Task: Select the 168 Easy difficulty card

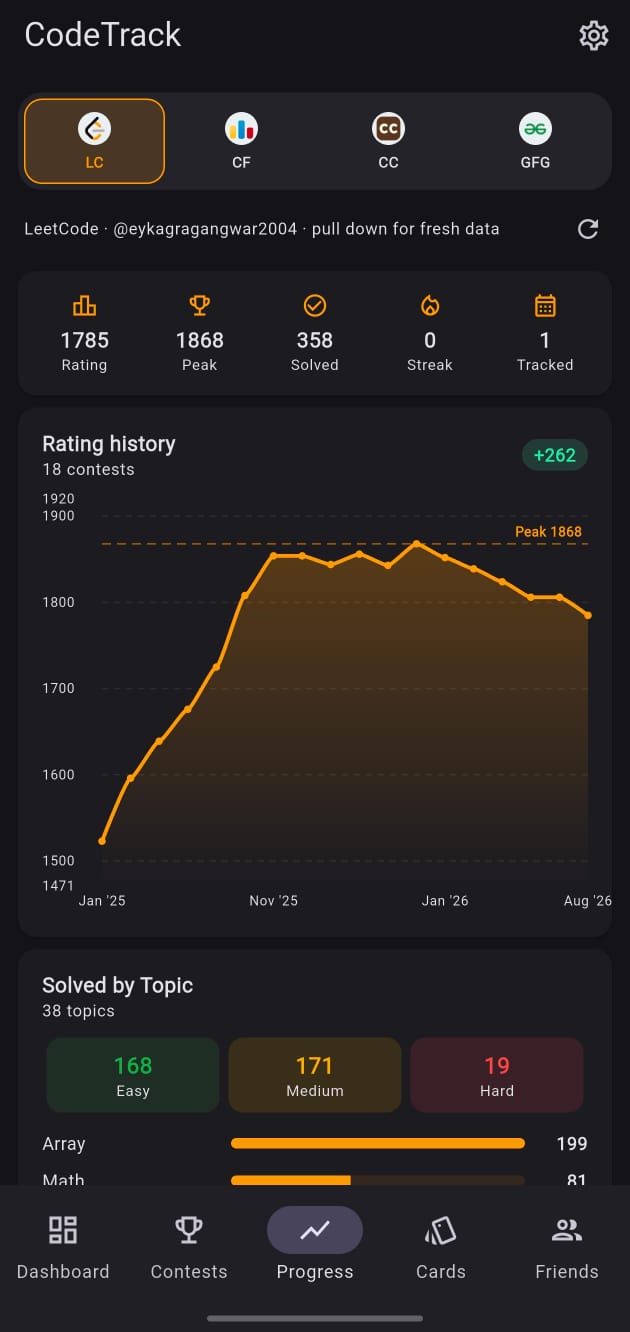Action: coord(133,1075)
